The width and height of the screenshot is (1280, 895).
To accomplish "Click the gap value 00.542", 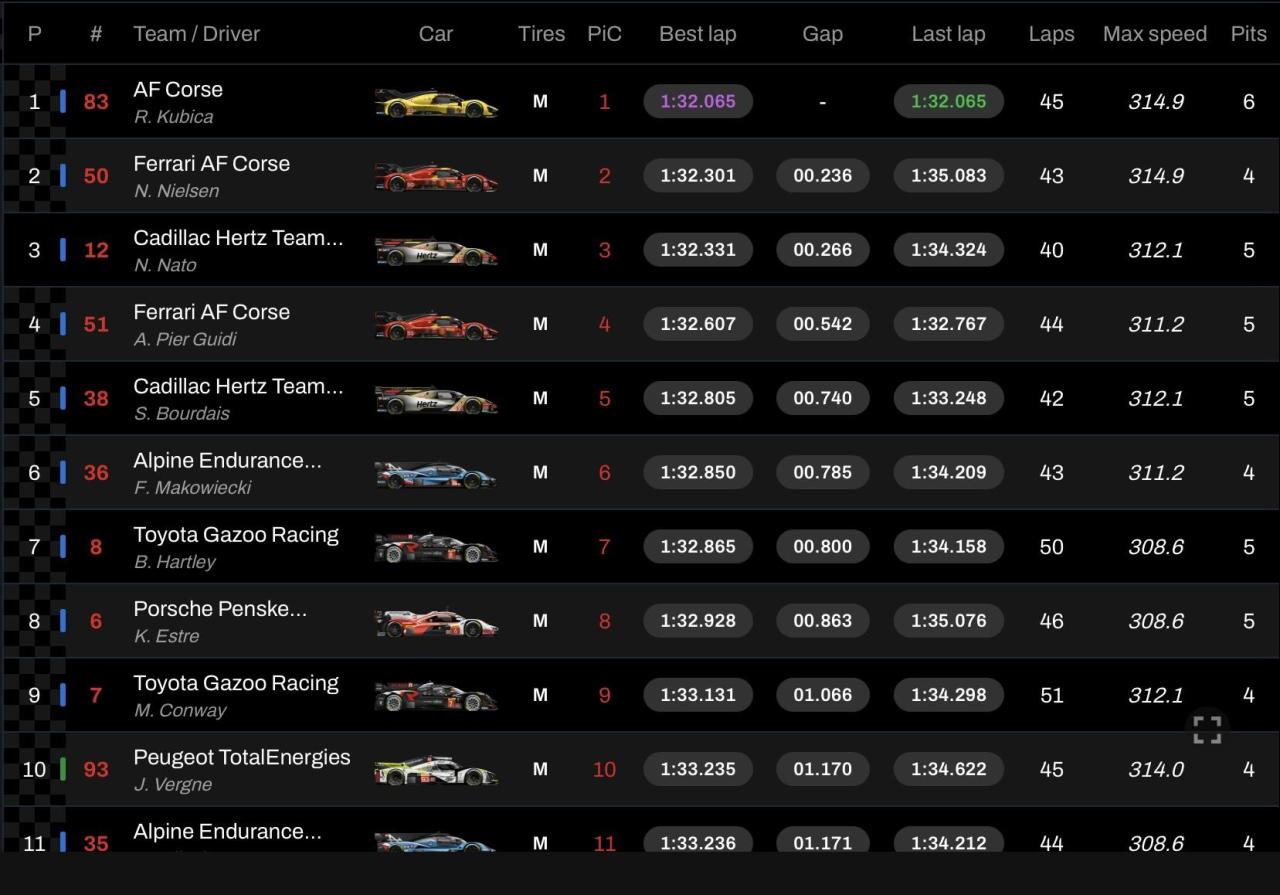I will point(823,324).
